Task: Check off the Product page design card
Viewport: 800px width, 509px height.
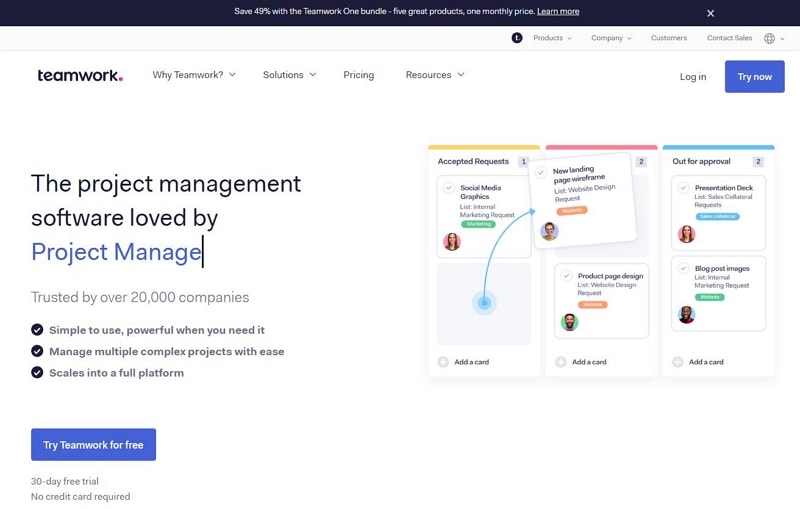Action: coord(566,276)
